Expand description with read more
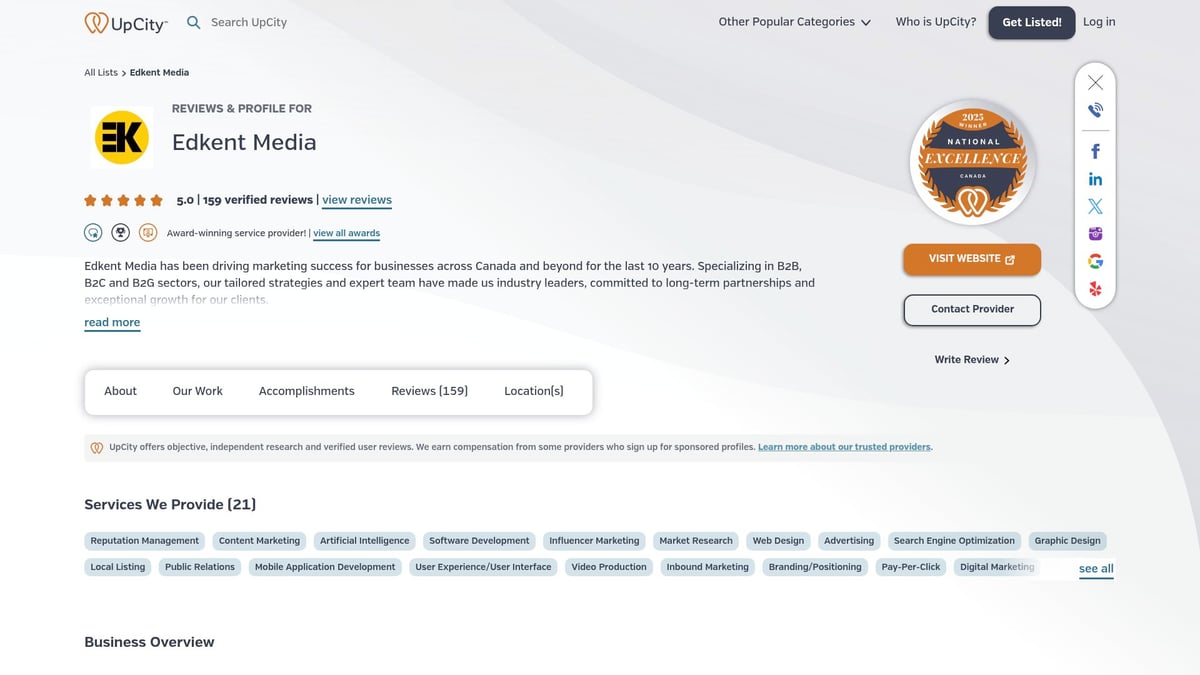The height and width of the screenshot is (675, 1200). point(112,322)
